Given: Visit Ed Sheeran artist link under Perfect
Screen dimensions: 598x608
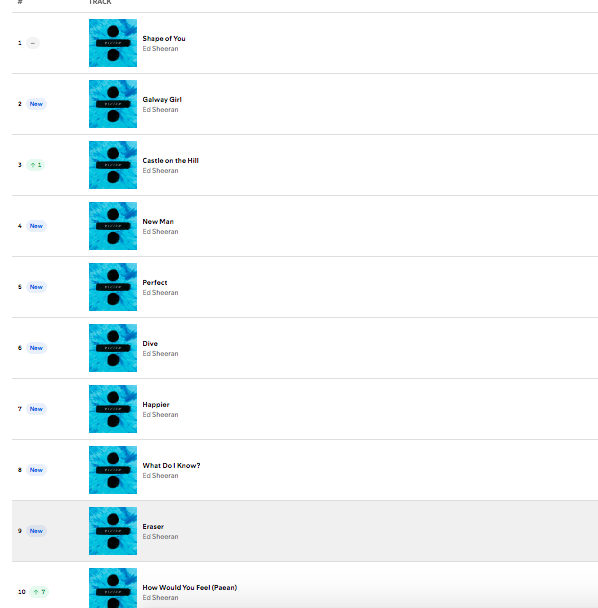Looking at the screenshot, I should click(160, 293).
